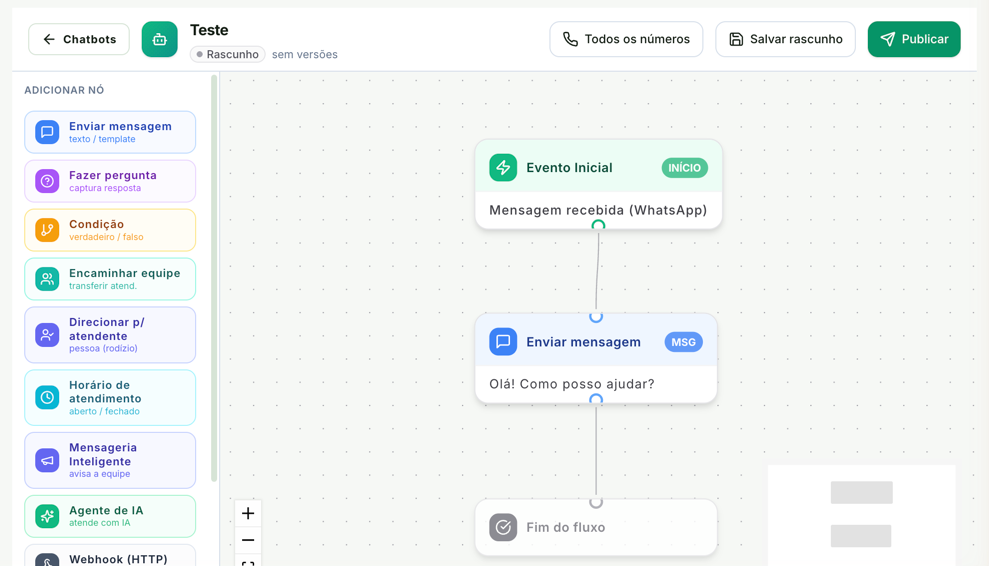This screenshot has width=989, height=566.
Task: Click the Evento Inicial lightning bolt icon
Action: [503, 168]
